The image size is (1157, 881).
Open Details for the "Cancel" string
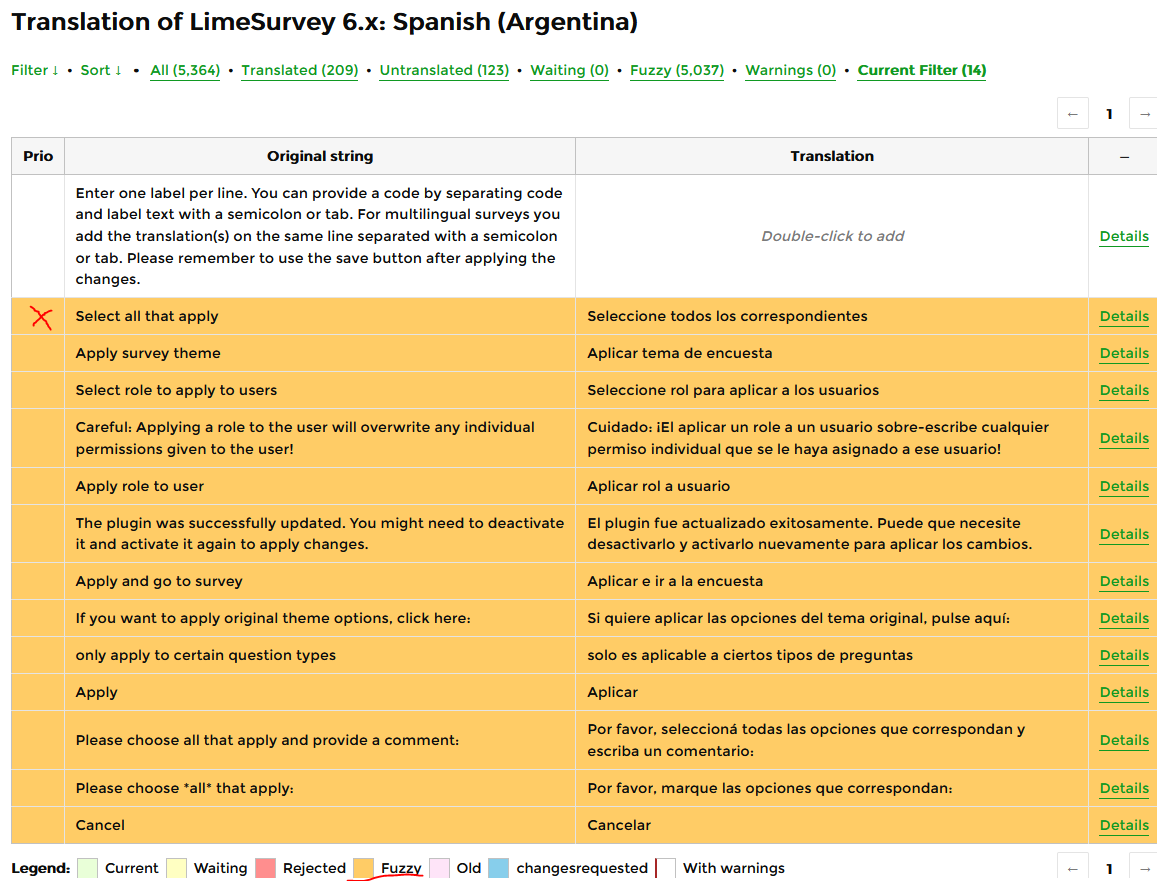tap(1124, 826)
